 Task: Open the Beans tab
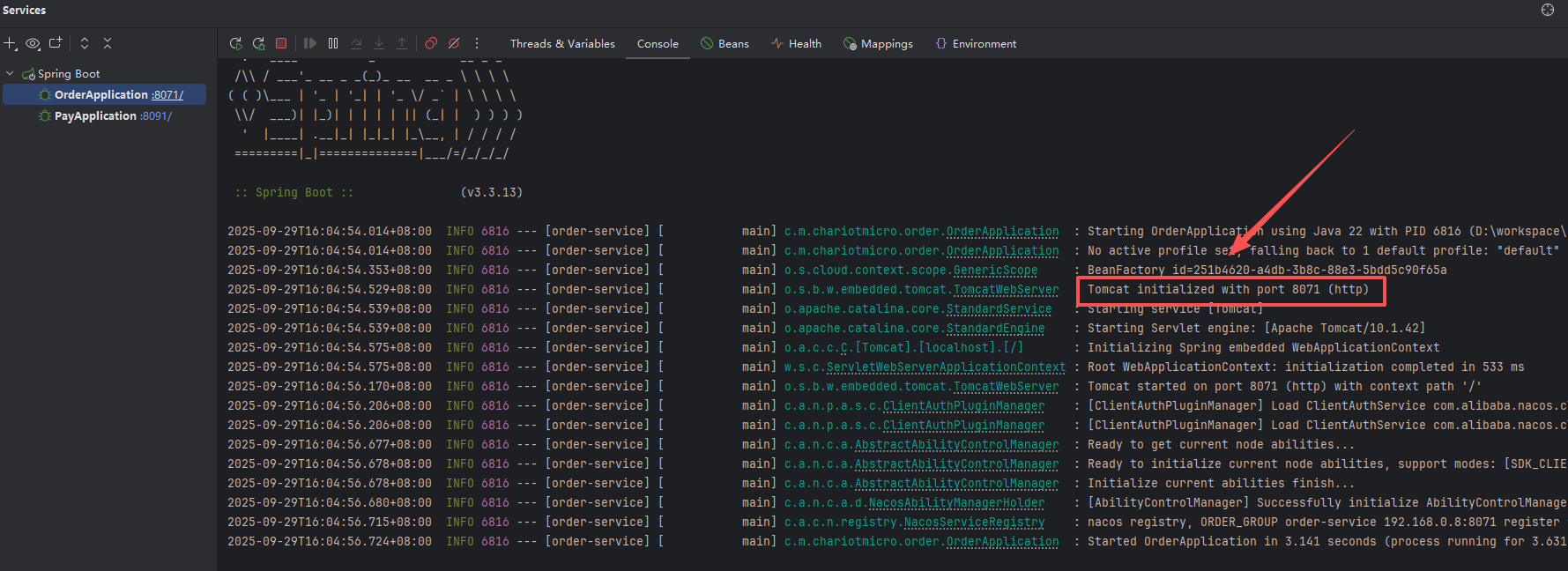(725, 43)
